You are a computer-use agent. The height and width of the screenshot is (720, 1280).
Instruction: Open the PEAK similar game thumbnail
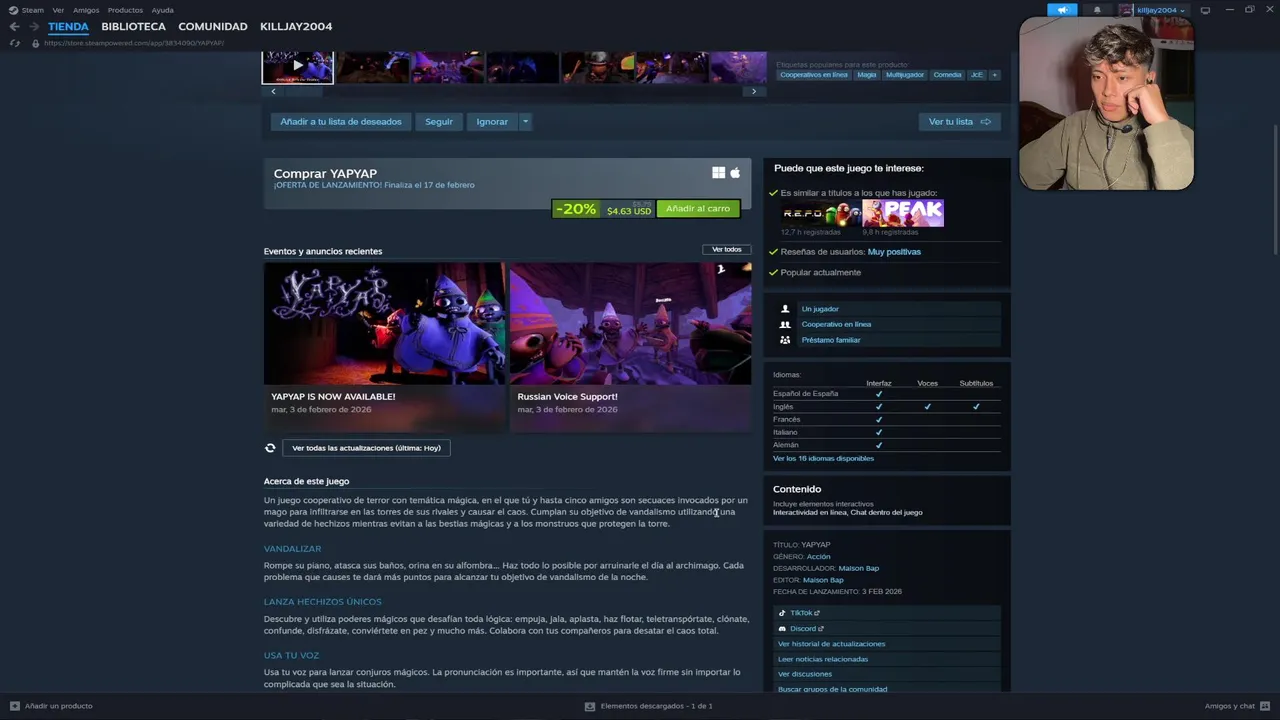coord(903,213)
